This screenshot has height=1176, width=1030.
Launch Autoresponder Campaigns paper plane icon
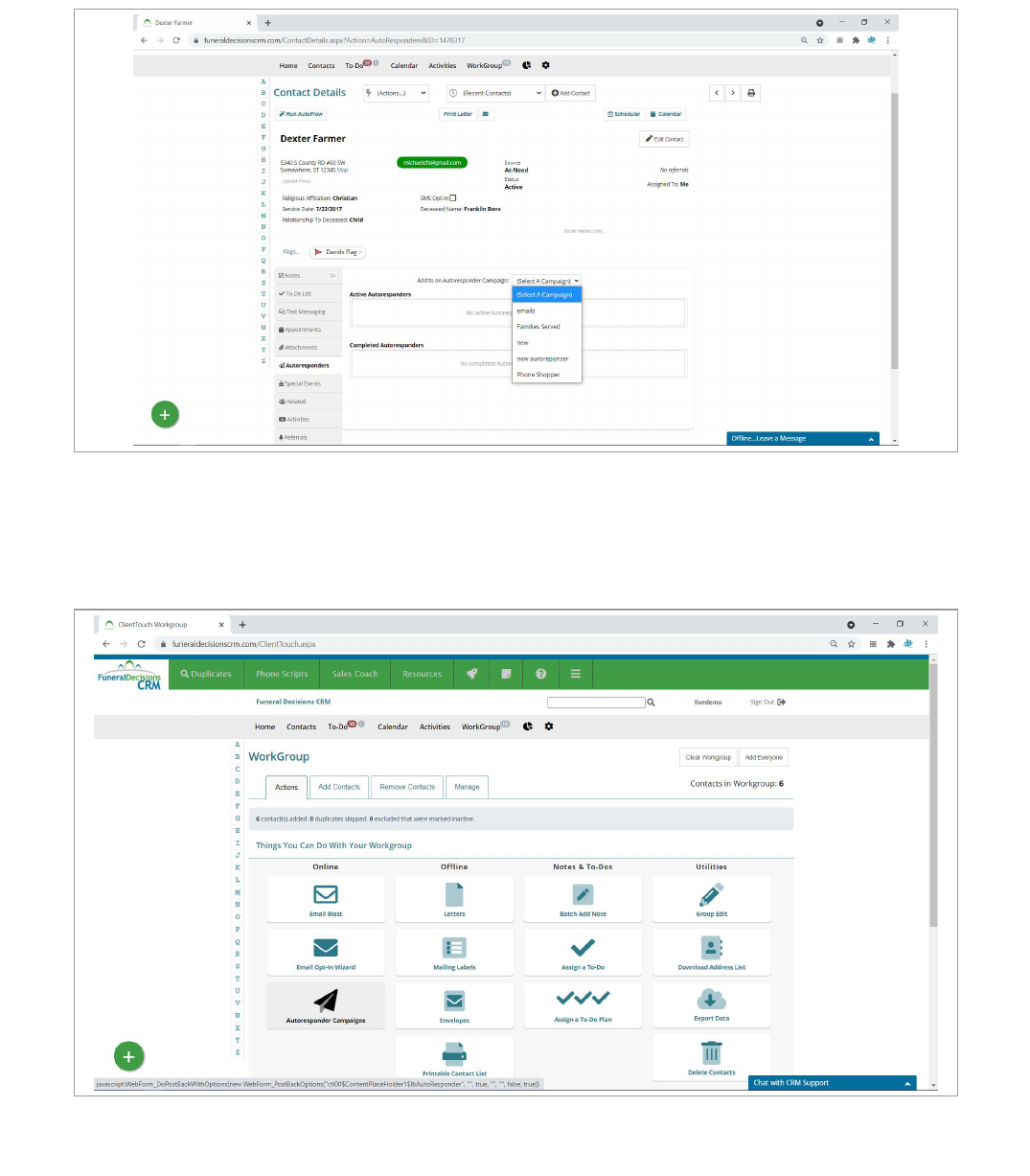tap(326, 1002)
